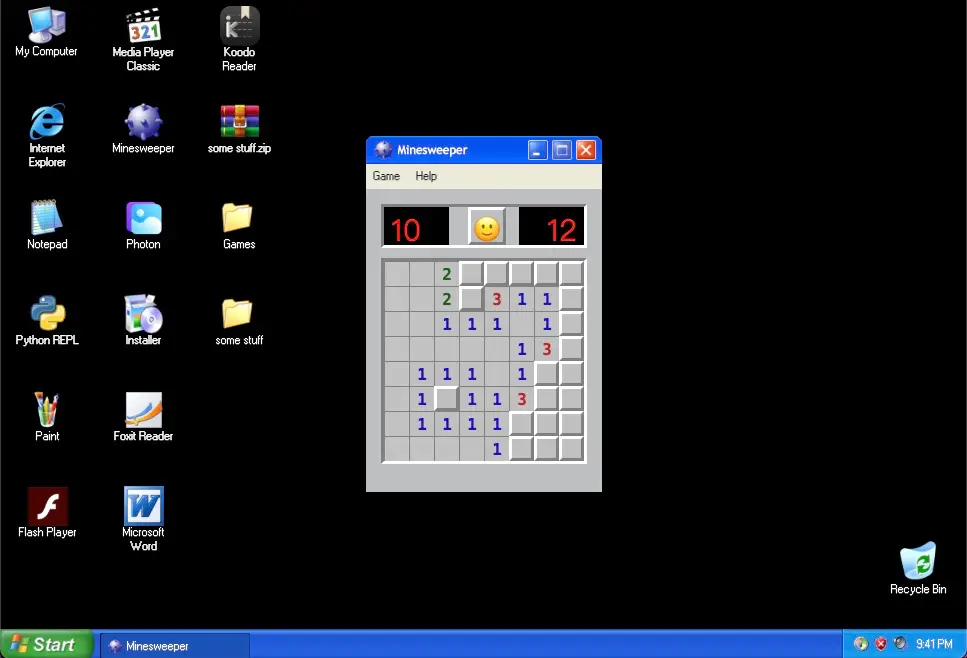Screen dimensions: 967x658
Task: Select the Installer desktop icon
Action: [x=143, y=321]
